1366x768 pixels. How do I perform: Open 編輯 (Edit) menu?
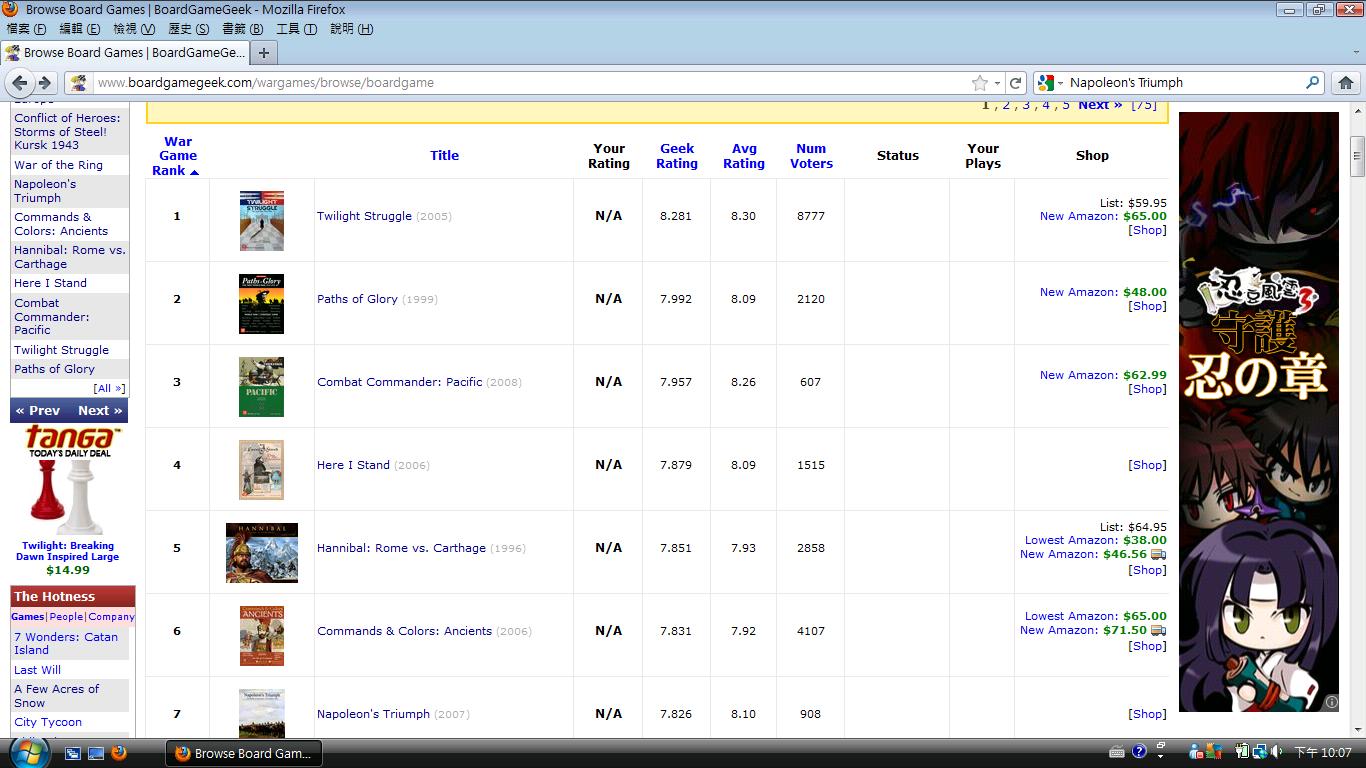[79, 29]
